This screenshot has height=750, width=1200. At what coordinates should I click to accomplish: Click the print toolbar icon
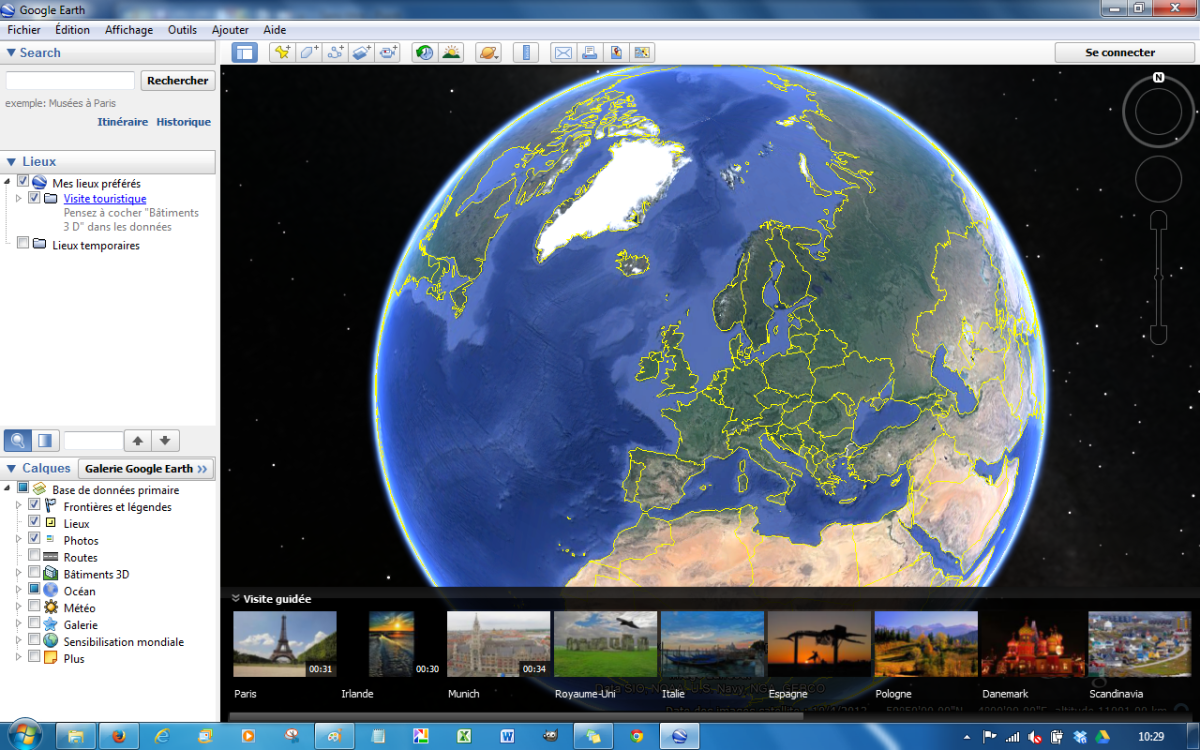pyautogui.click(x=590, y=53)
